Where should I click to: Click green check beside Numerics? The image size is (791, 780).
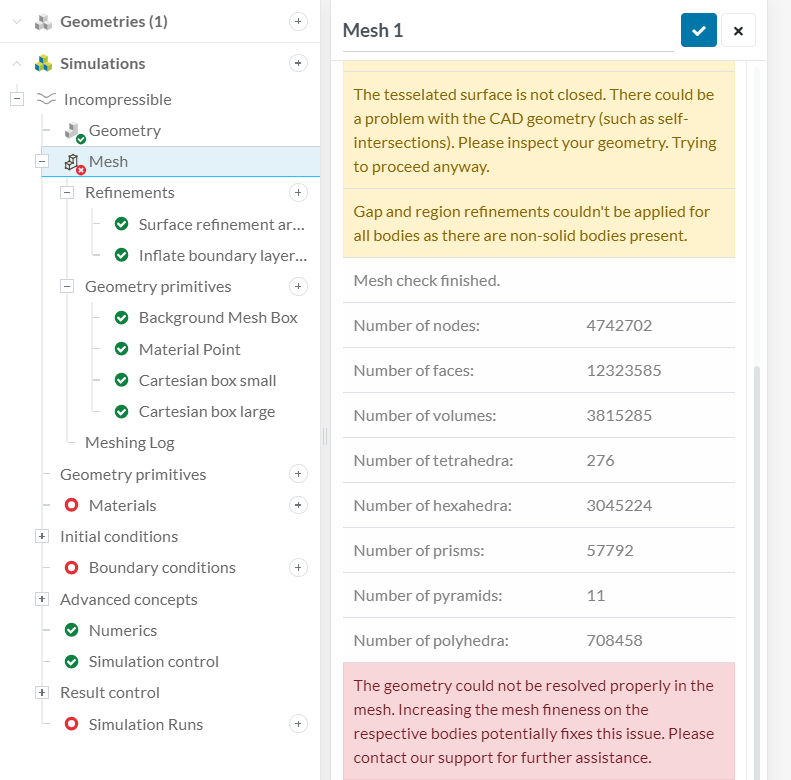[72, 630]
